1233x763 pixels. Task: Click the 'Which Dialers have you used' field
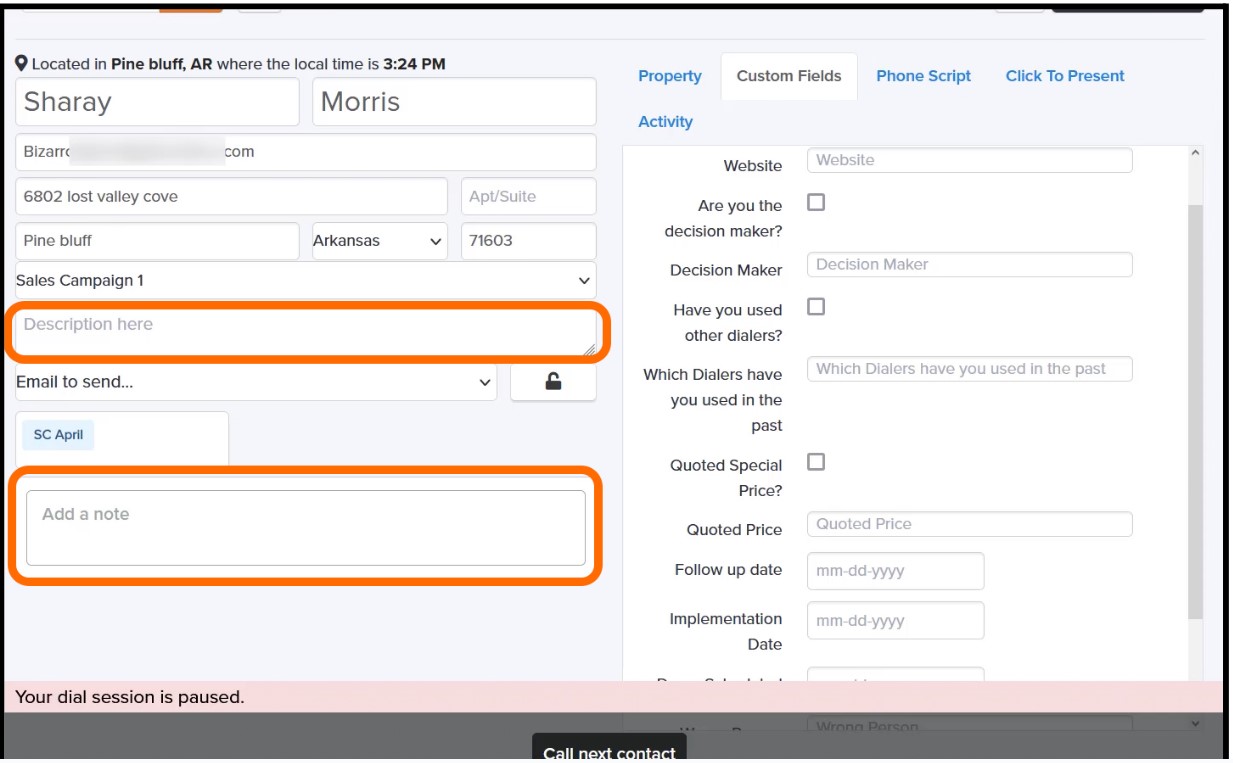[969, 369]
